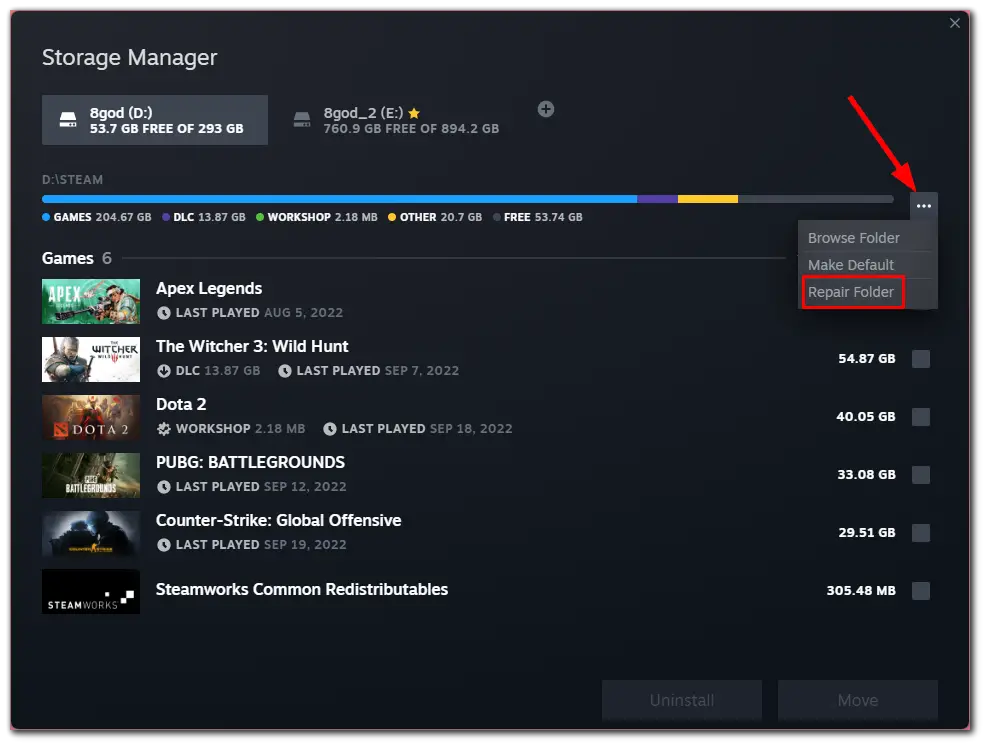This screenshot has width=988, height=748.
Task: Click the purple DLC legend dot
Action: pyautogui.click(x=166, y=217)
